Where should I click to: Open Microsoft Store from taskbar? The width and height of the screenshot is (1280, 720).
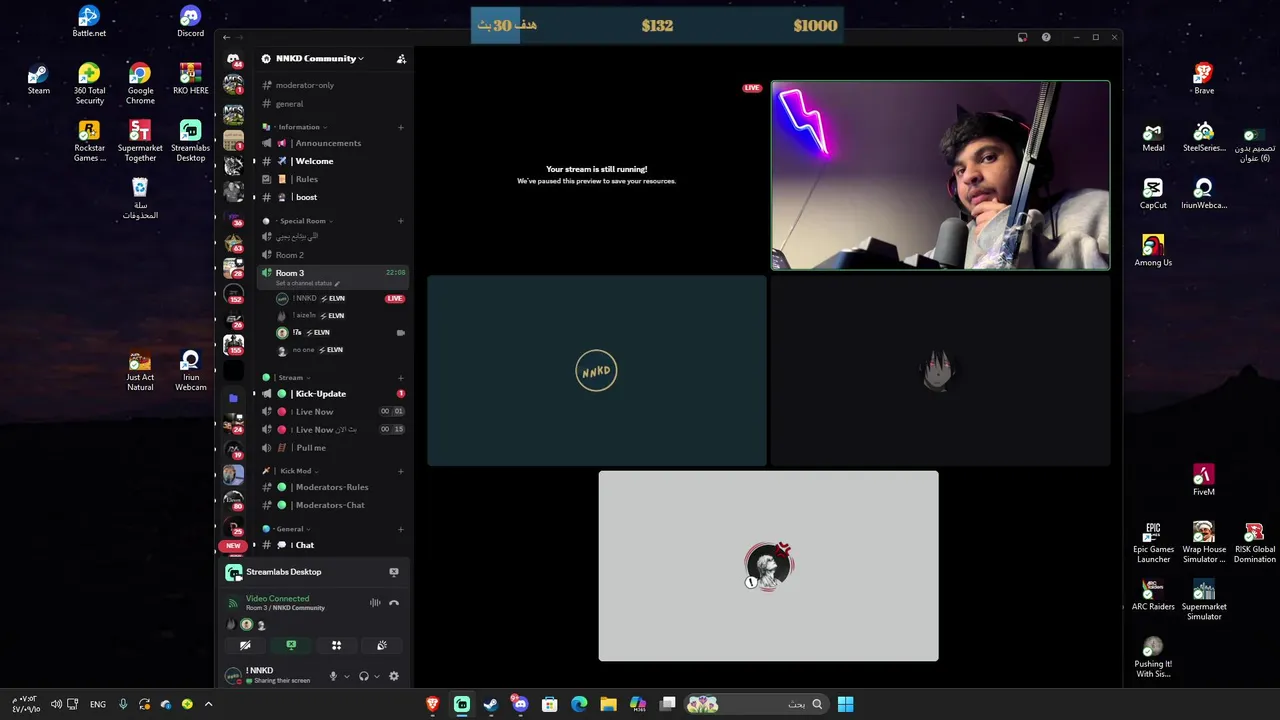point(549,704)
